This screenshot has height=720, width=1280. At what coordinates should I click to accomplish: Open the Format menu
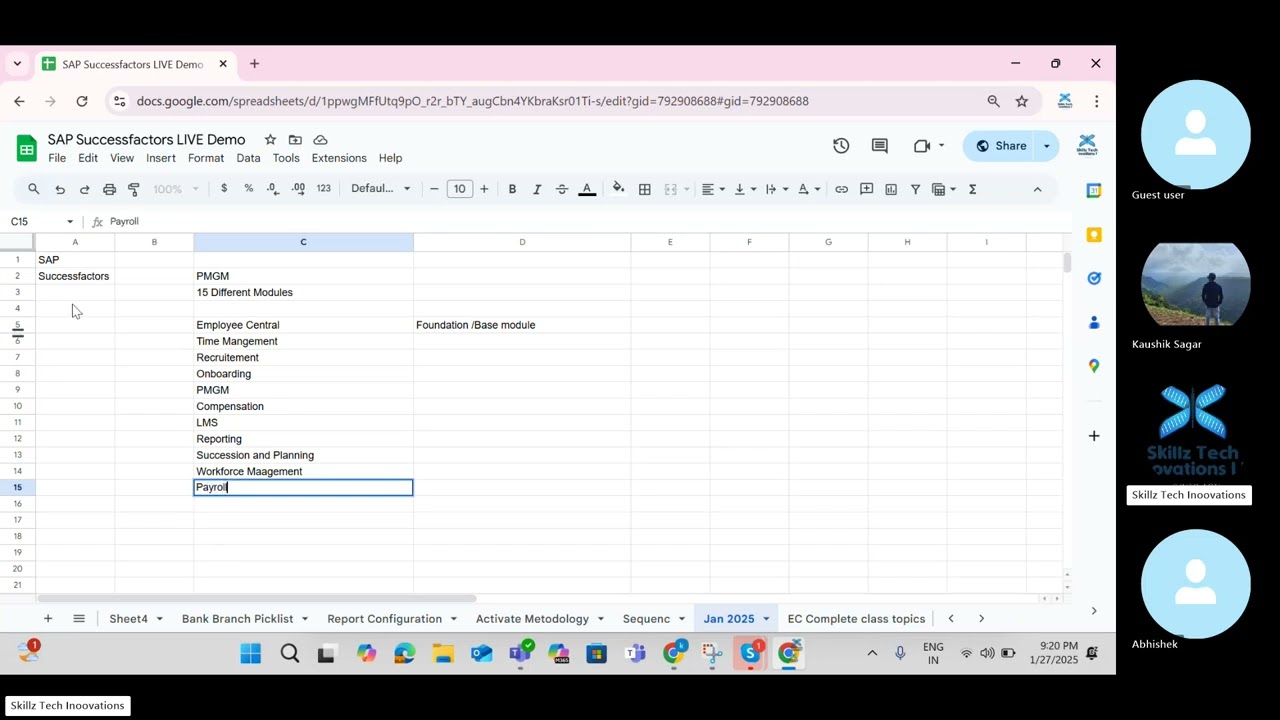click(x=206, y=158)
